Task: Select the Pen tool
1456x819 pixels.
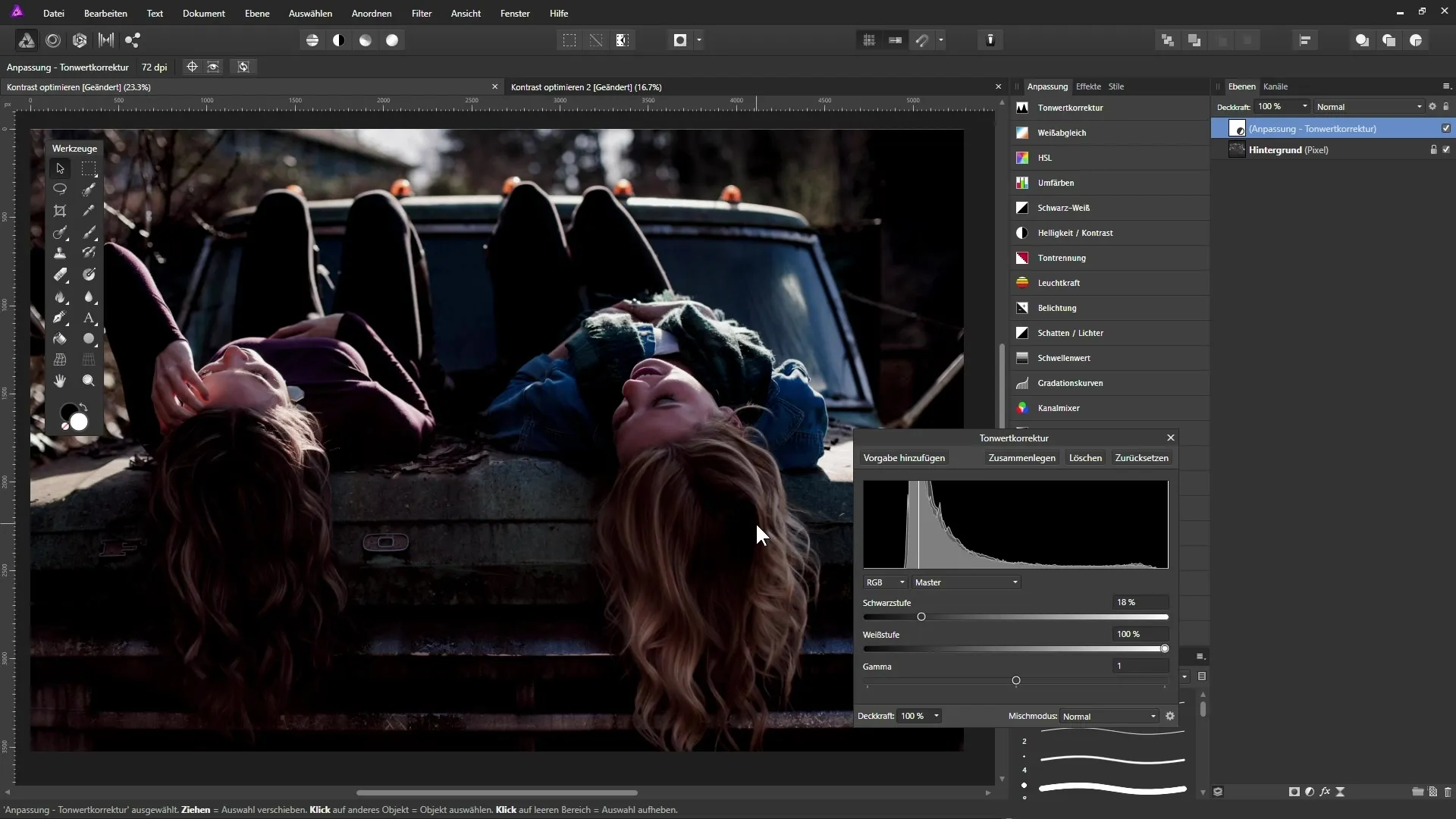Action: pyautogui.click(x=60, y=318)
